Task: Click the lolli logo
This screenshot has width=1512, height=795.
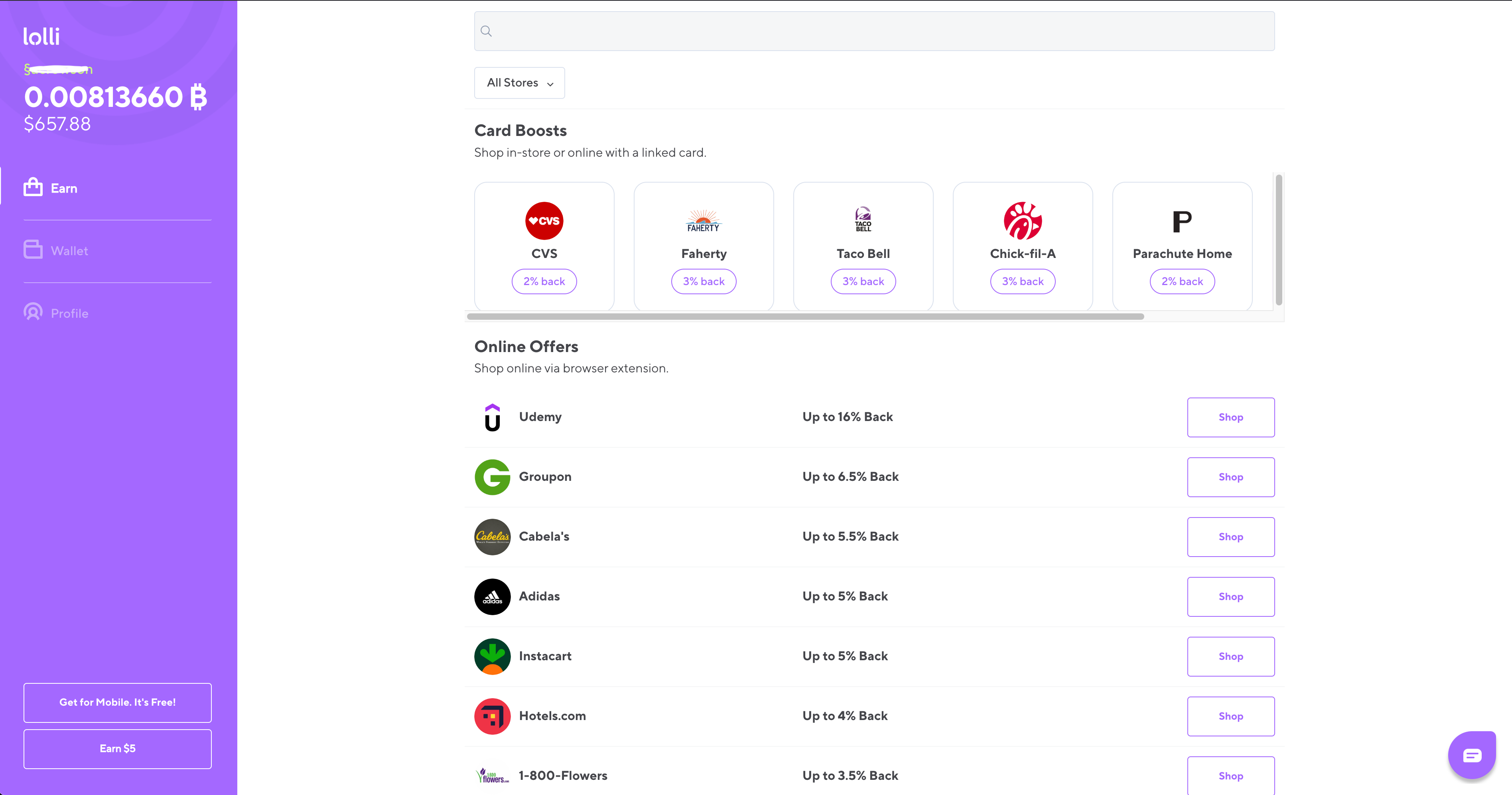Action: pyautogui.click(x=41, y=36)
